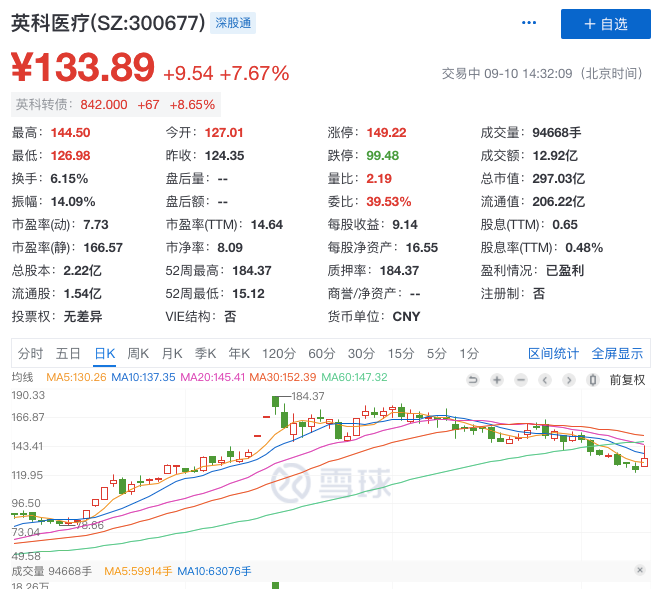Toggle candlestick style icon in chart toolbar
This screenshot has height=589, width=666.
(593, 380)
